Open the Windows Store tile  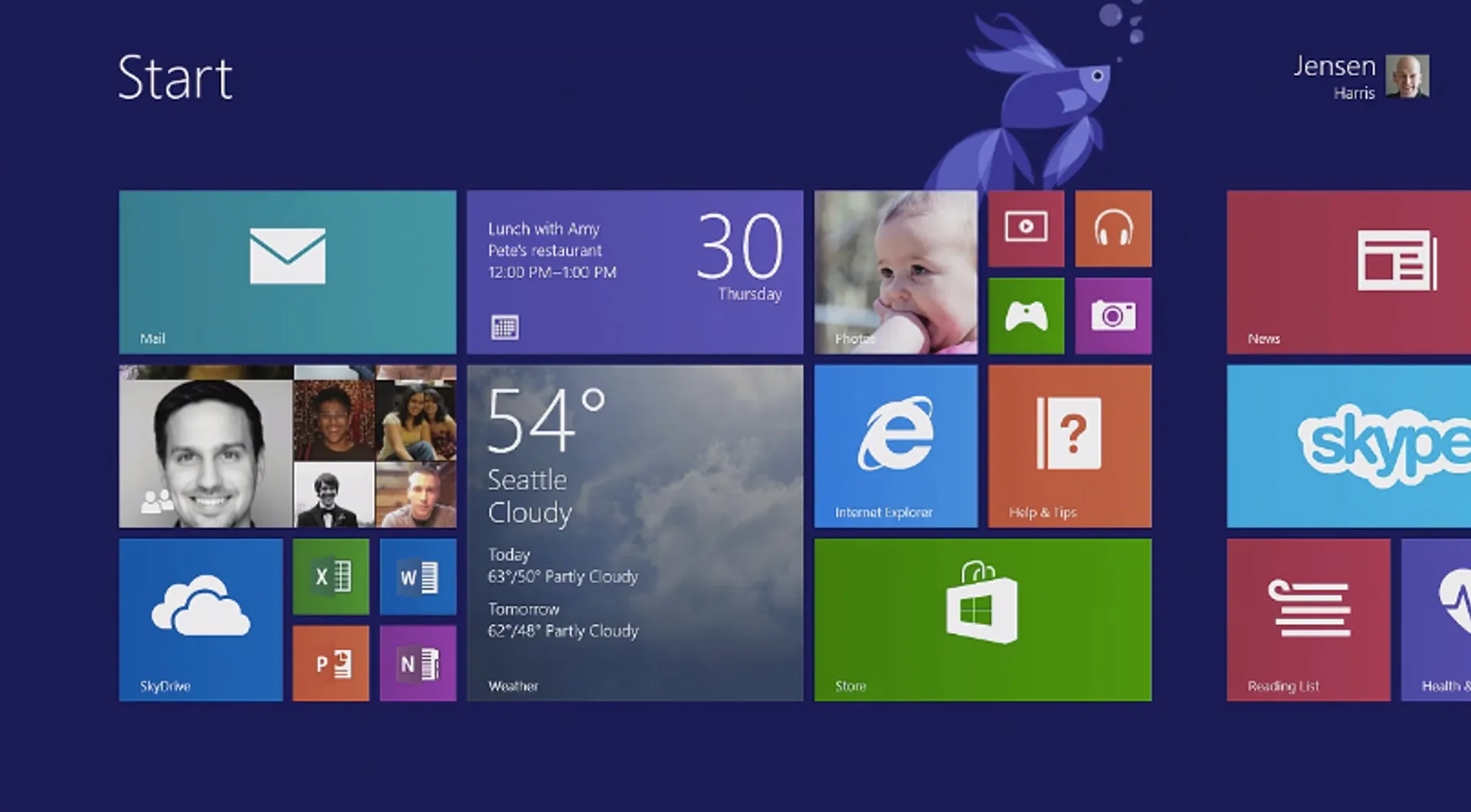[983, 620]
